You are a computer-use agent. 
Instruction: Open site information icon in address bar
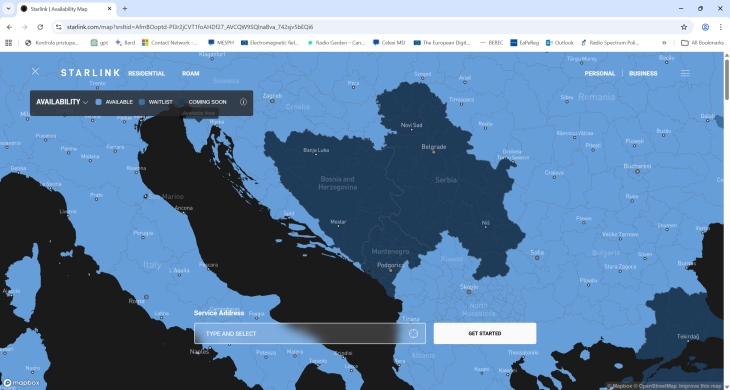(59, 27)
